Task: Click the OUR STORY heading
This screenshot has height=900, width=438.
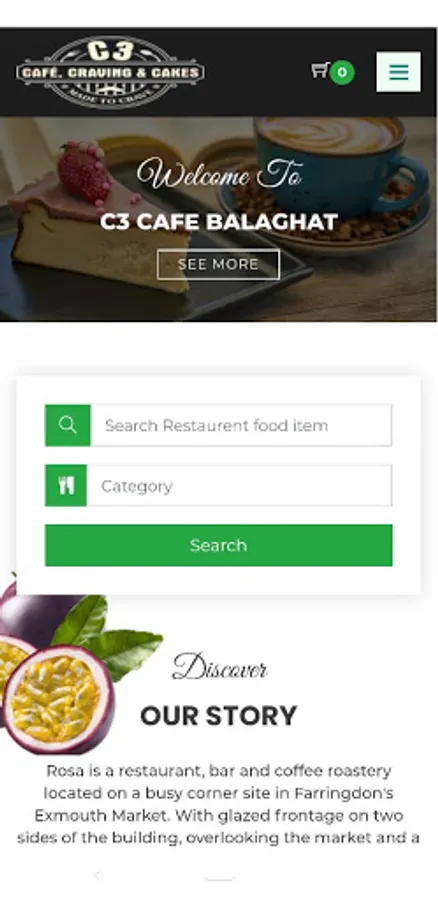Action: point(219,716)
